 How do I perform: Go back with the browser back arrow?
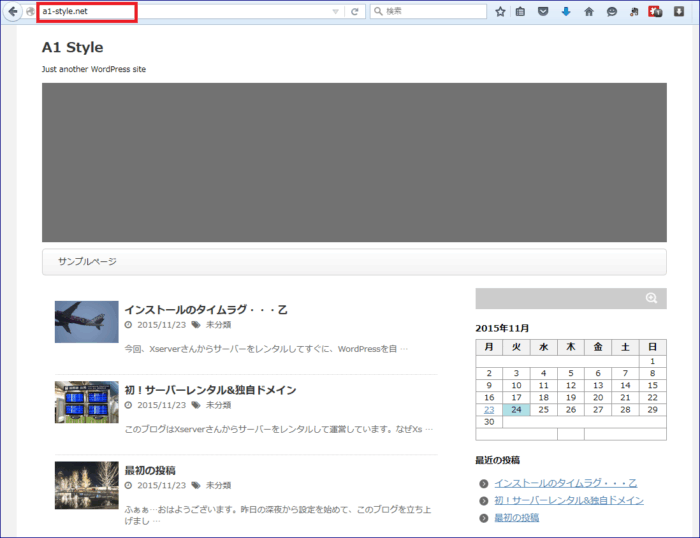(x=13, y=11)
